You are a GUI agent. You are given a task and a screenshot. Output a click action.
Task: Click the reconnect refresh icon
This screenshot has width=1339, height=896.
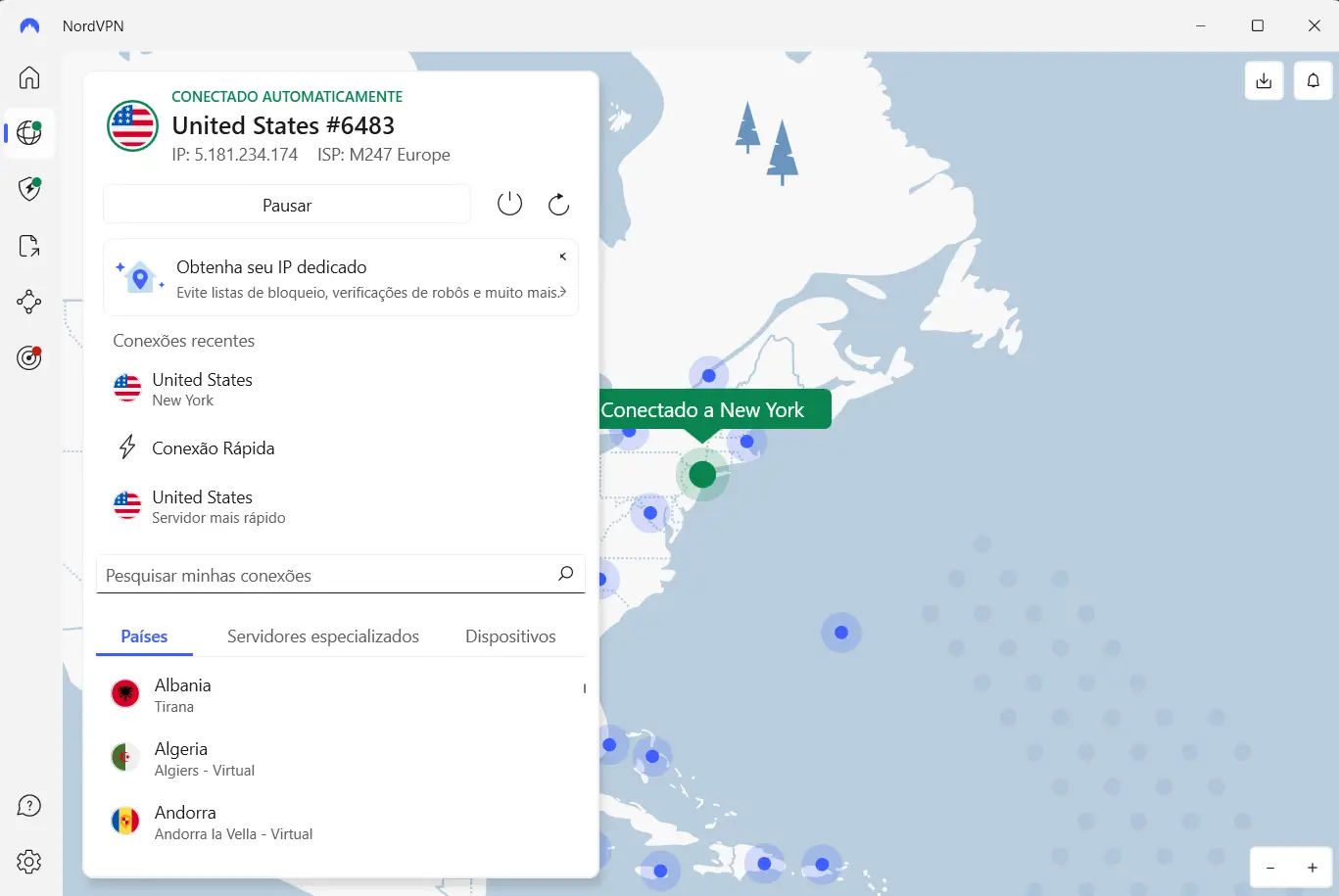(558, 204)
